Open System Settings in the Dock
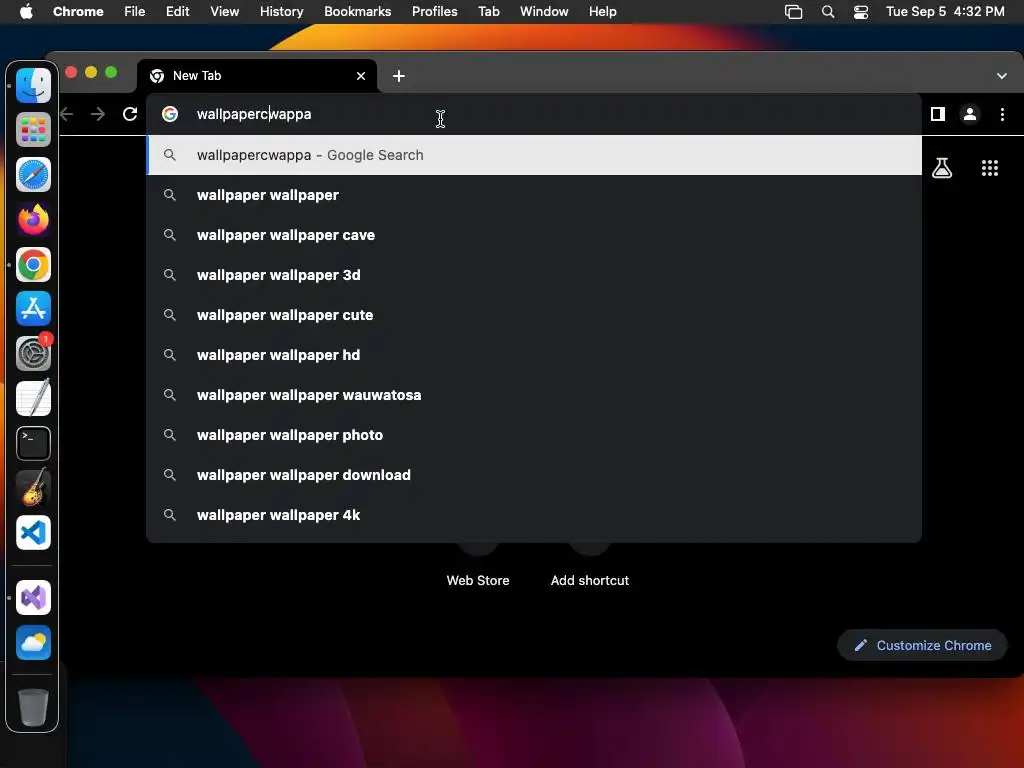This screenshot has height=768, width=1024. point(33,353)
